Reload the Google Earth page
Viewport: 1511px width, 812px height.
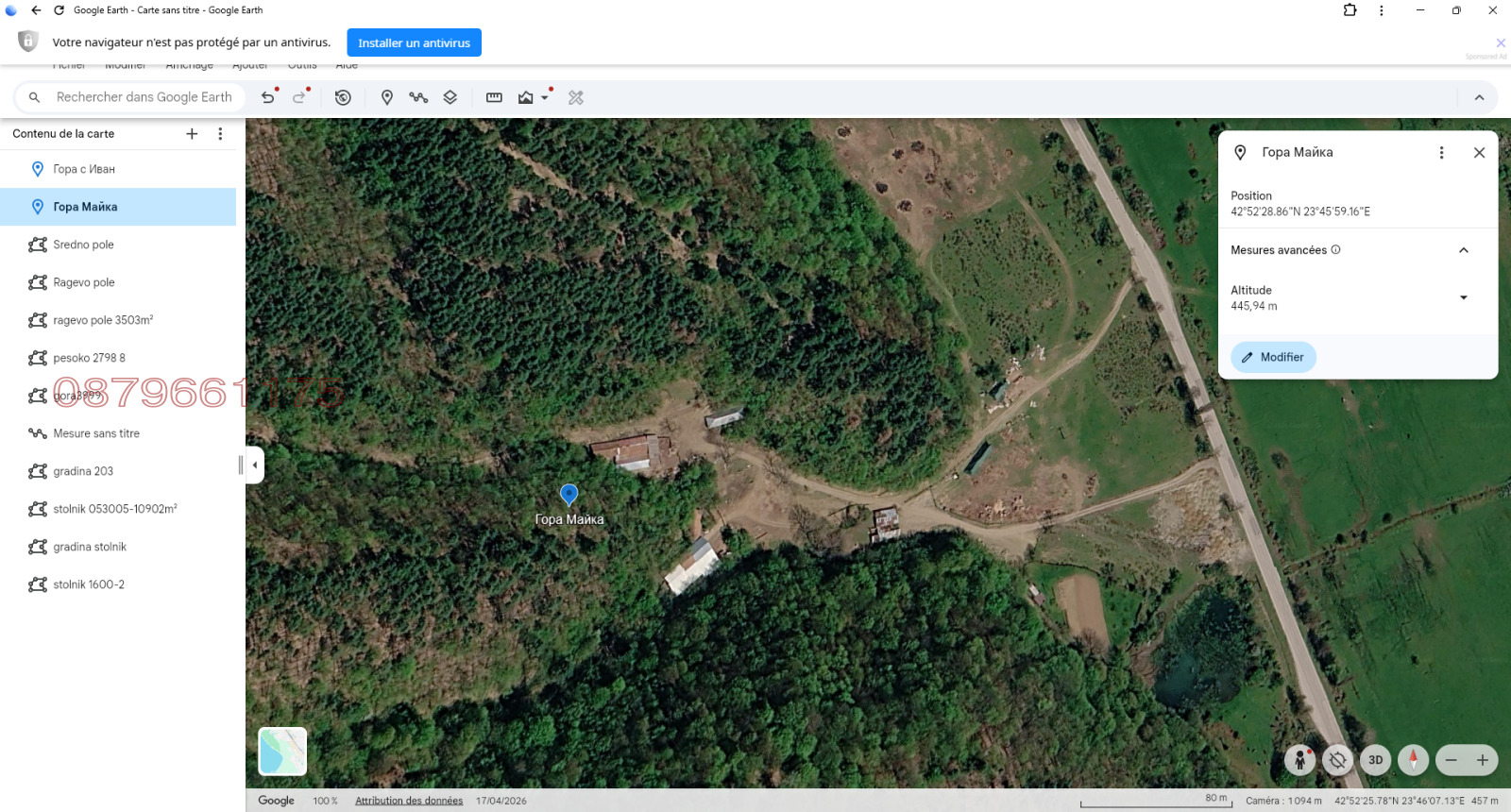click(x=59, y=10)
